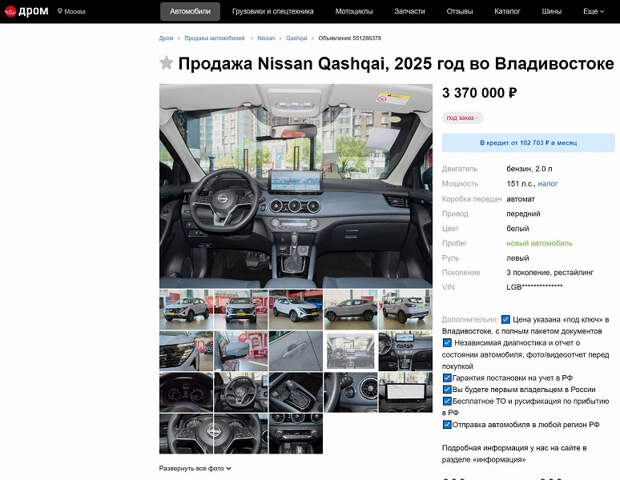Viewport: 620px width, 480px height.
Task: Toggle the Гарантия постановки на учет checkbox
Action: coord(447,378)
